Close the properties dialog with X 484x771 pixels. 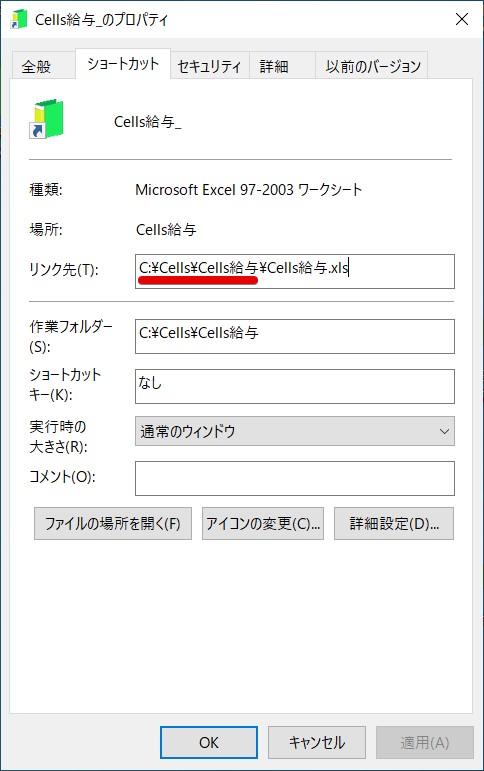point(461,19)
